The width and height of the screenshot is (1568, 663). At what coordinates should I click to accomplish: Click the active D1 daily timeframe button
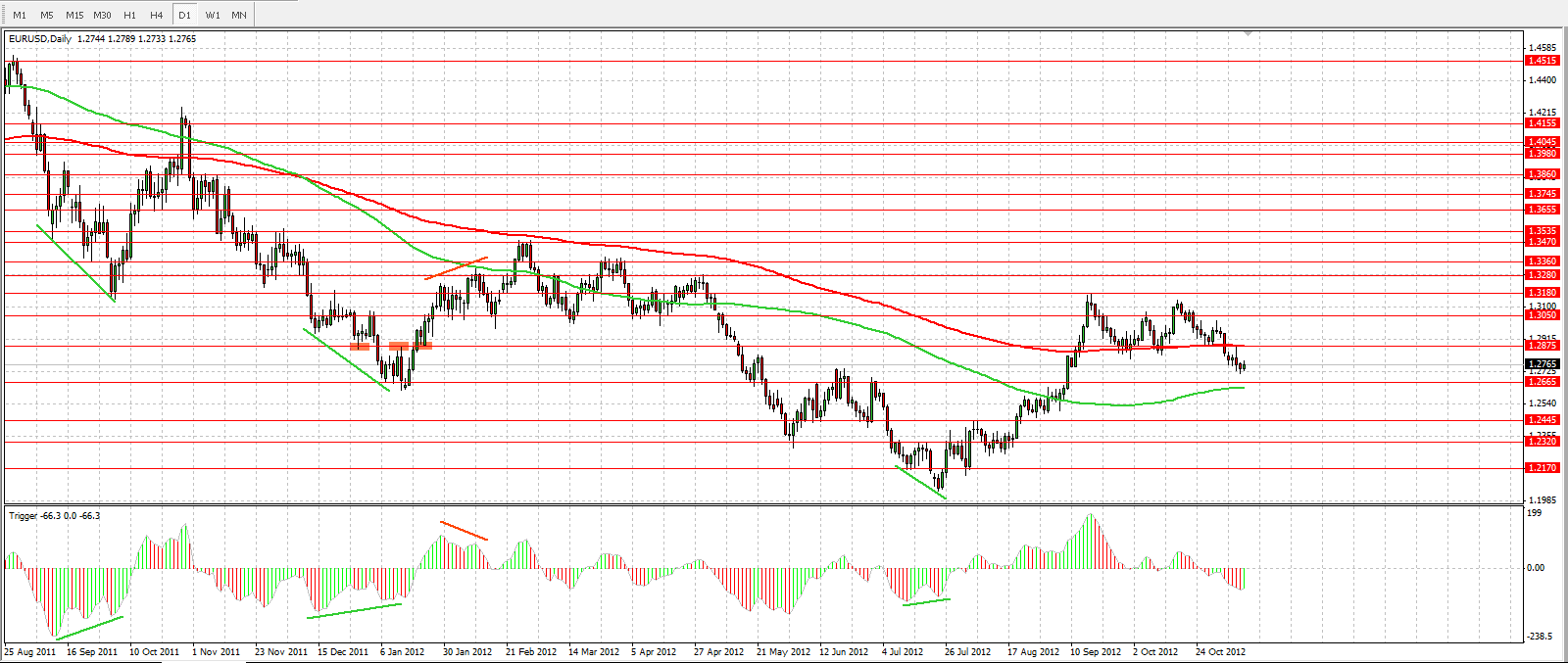[x=184, y=15]
